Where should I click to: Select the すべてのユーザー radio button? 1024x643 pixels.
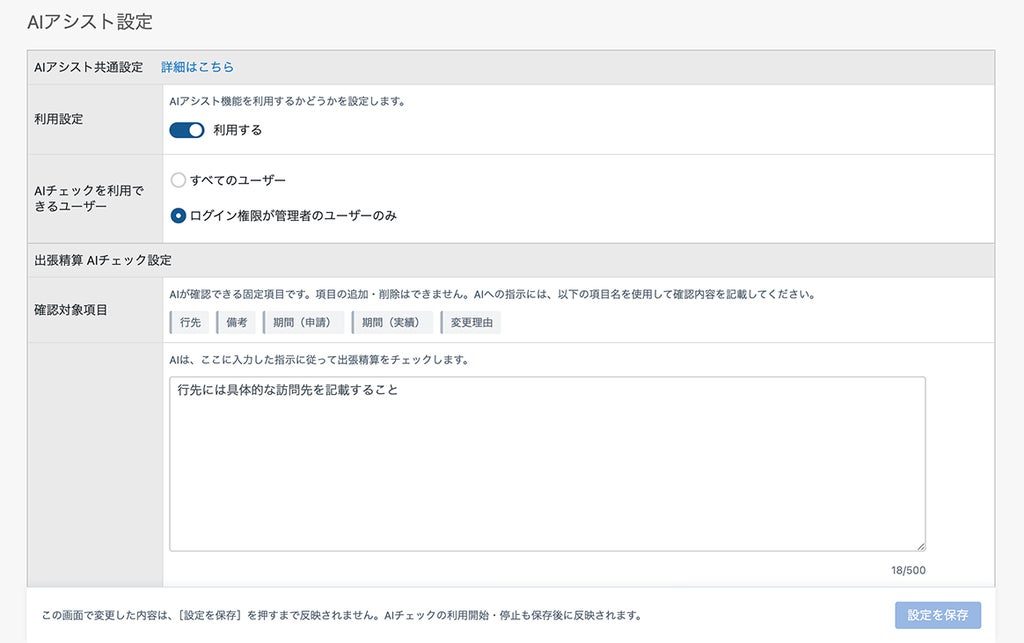(178, 180)
